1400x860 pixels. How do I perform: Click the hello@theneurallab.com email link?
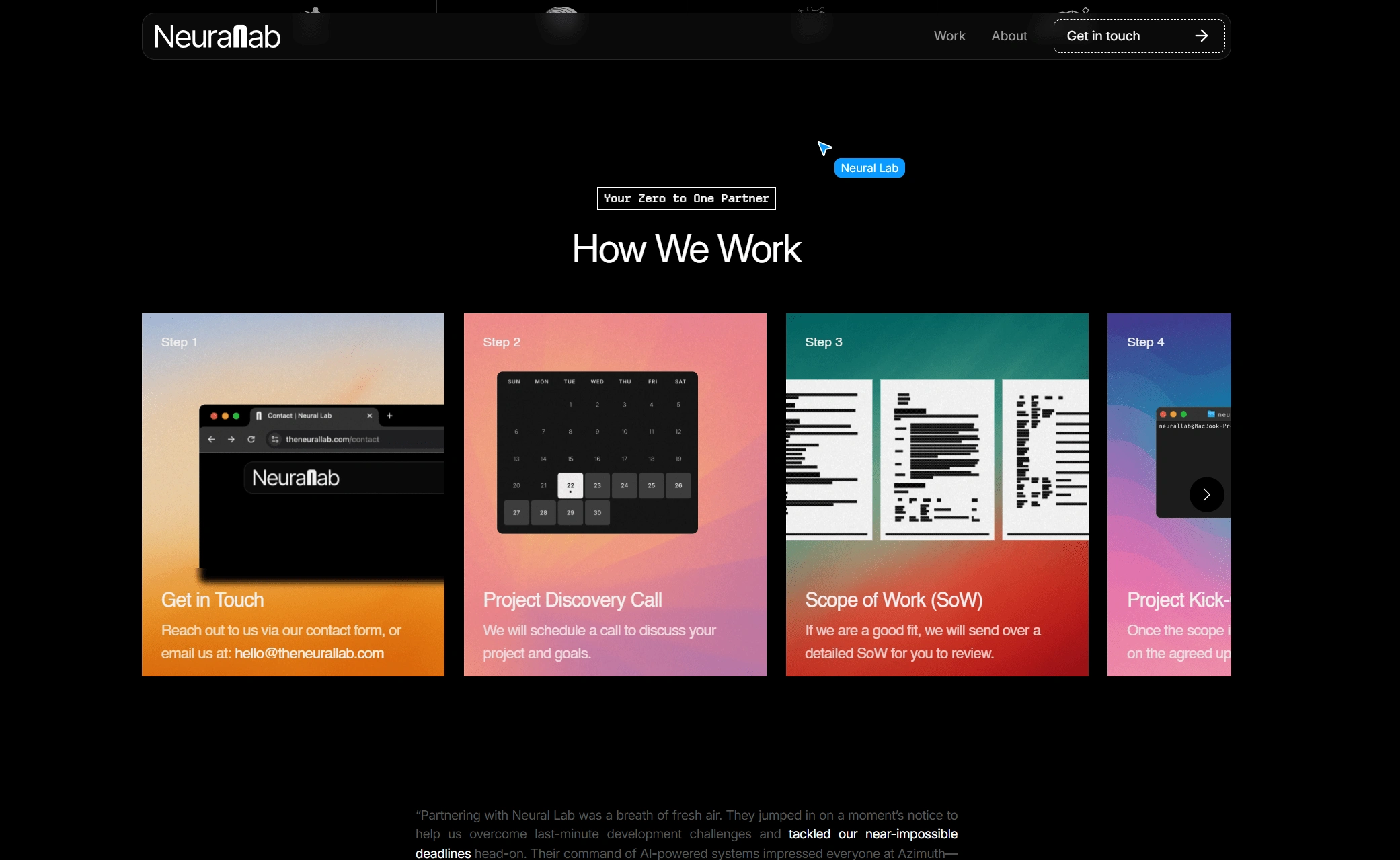[x=309, y=654]
